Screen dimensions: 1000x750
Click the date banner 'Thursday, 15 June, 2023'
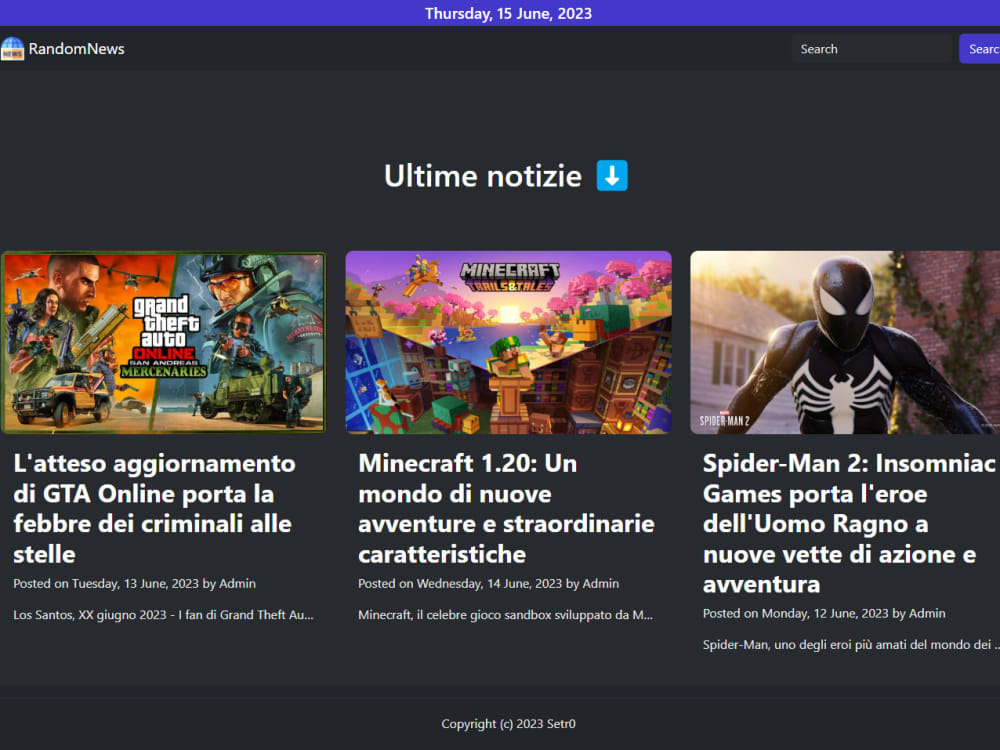(x=508, y=13)
